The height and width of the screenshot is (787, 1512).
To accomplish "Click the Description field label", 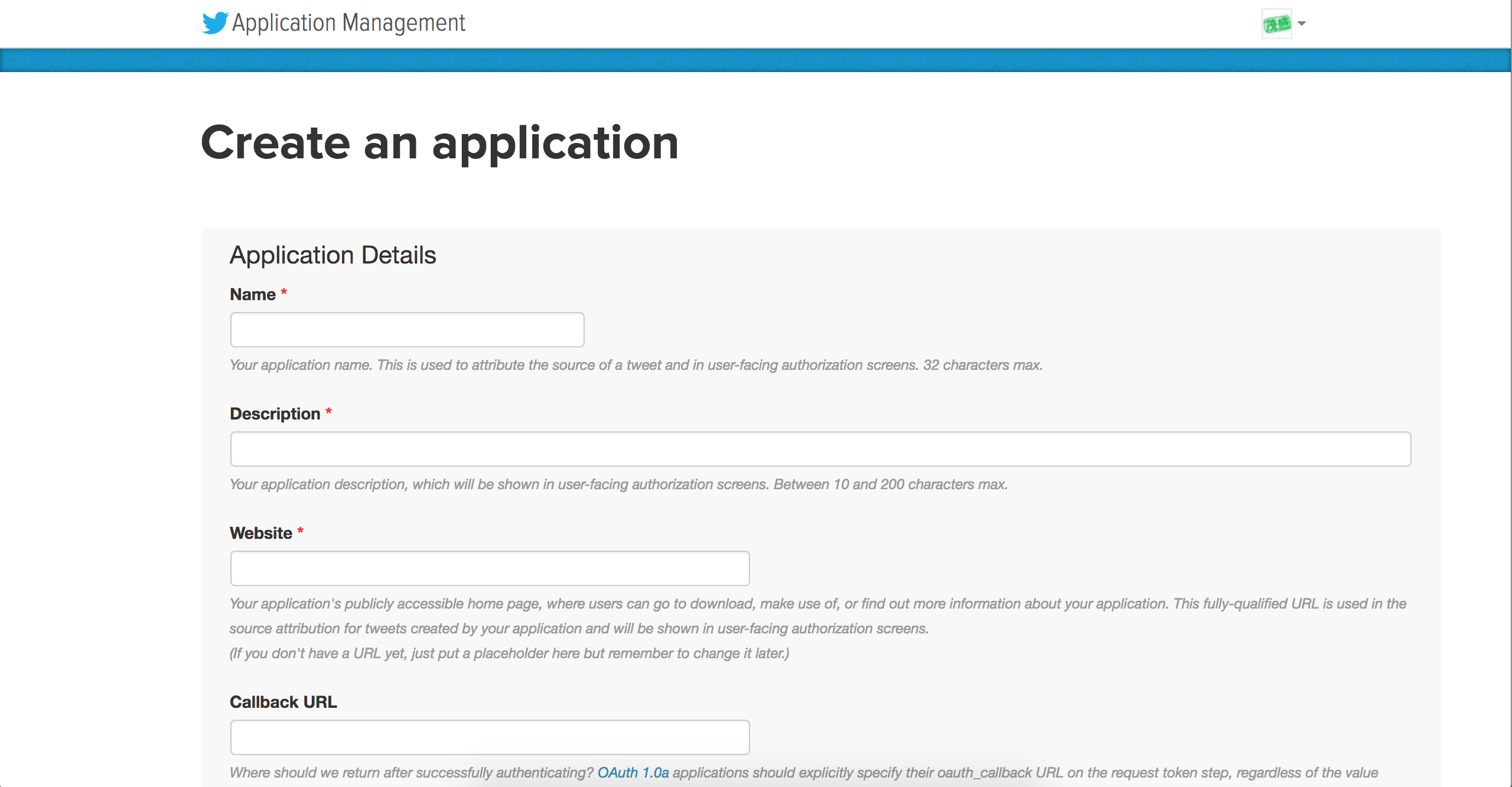I will [x=275, y=414].
